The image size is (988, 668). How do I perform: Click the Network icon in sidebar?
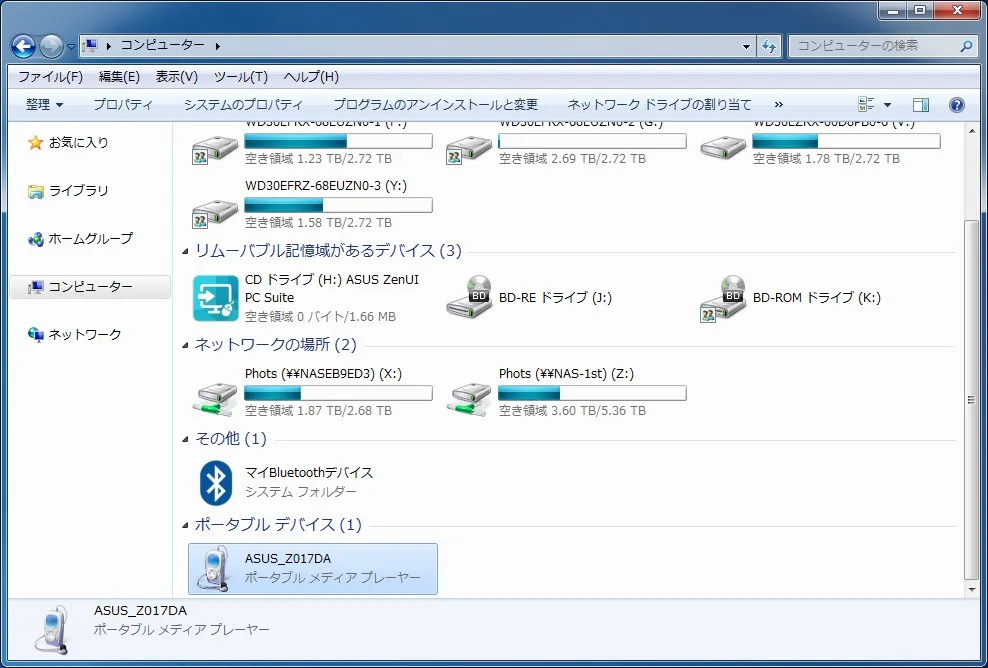point(35,335)
